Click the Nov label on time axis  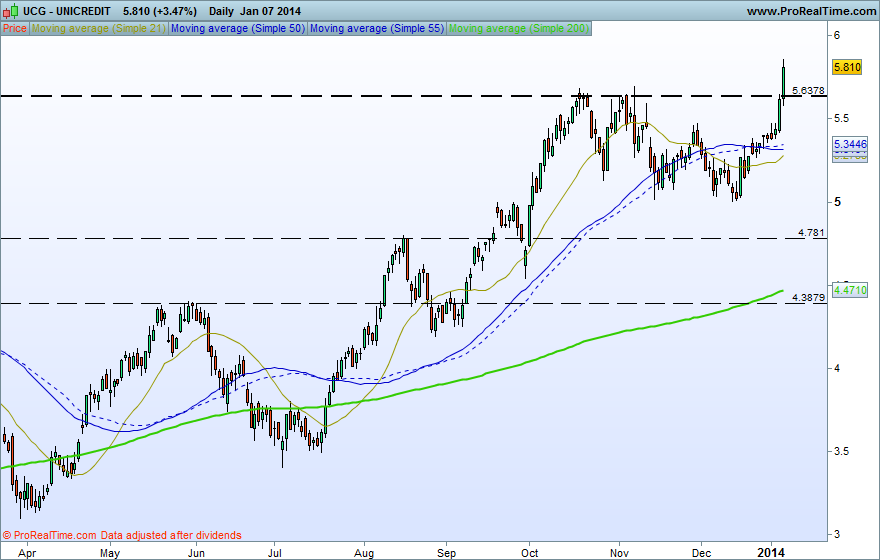(619, 553)
